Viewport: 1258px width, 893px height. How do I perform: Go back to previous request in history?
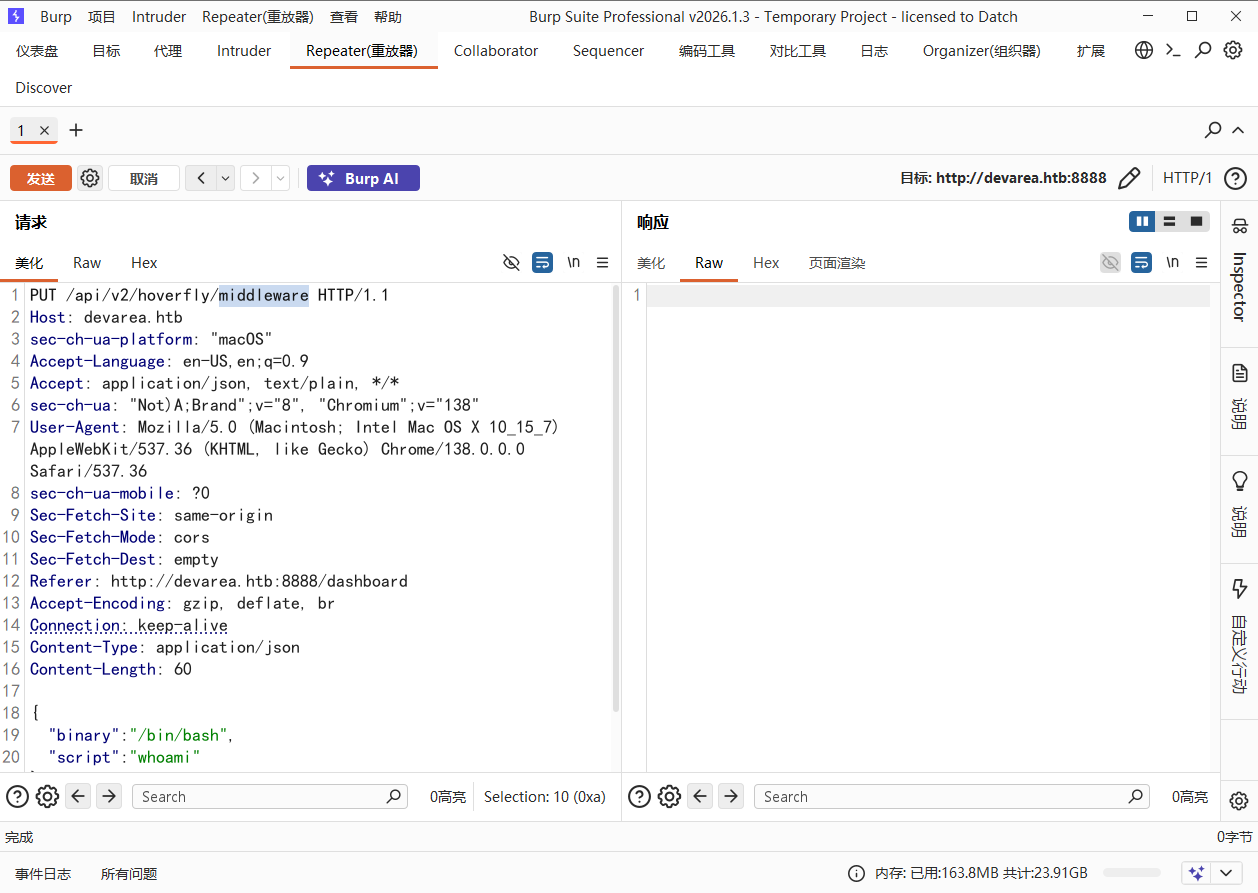click(x=201, y=178)
